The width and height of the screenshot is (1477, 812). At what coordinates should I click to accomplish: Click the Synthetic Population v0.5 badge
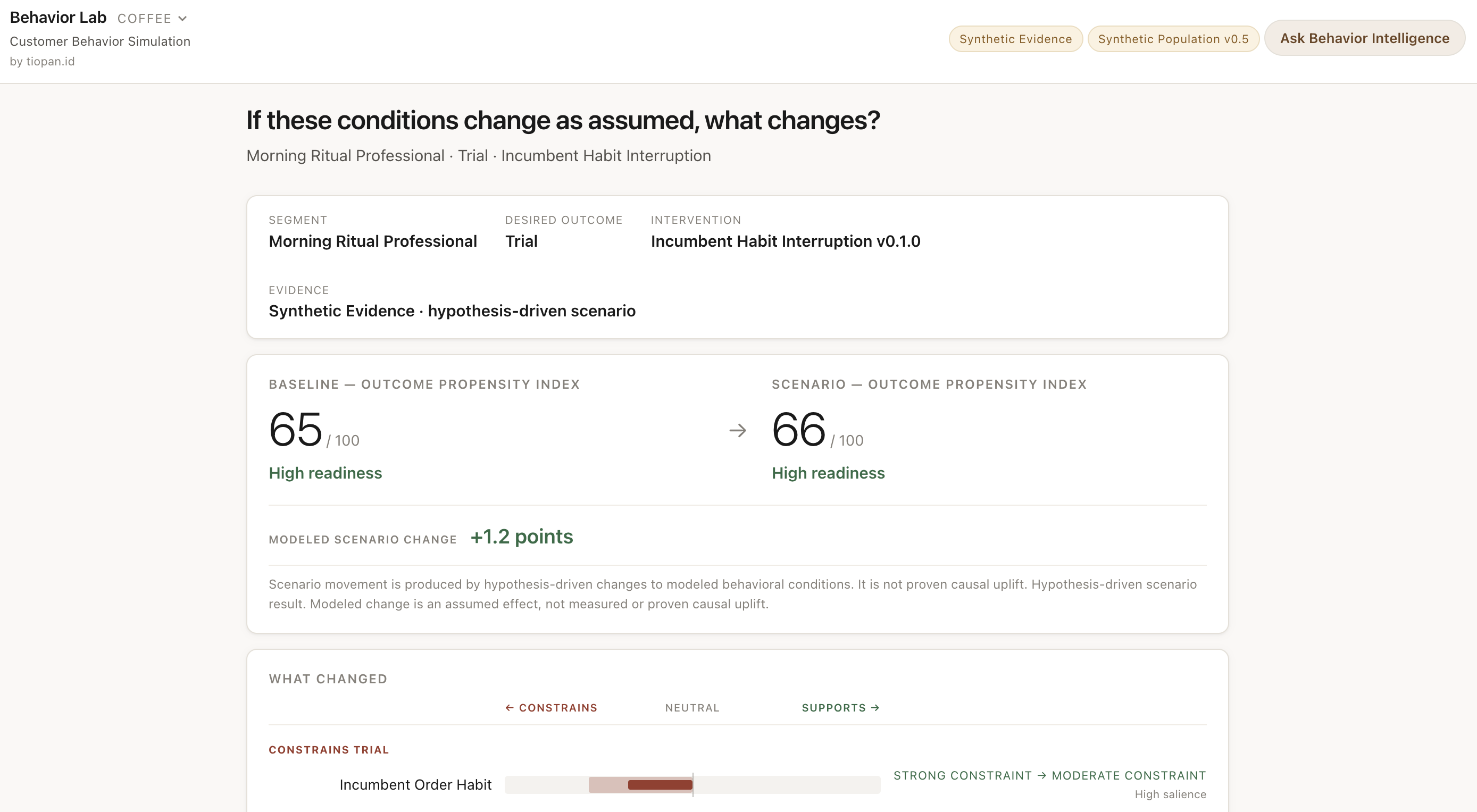point(1173,39)
